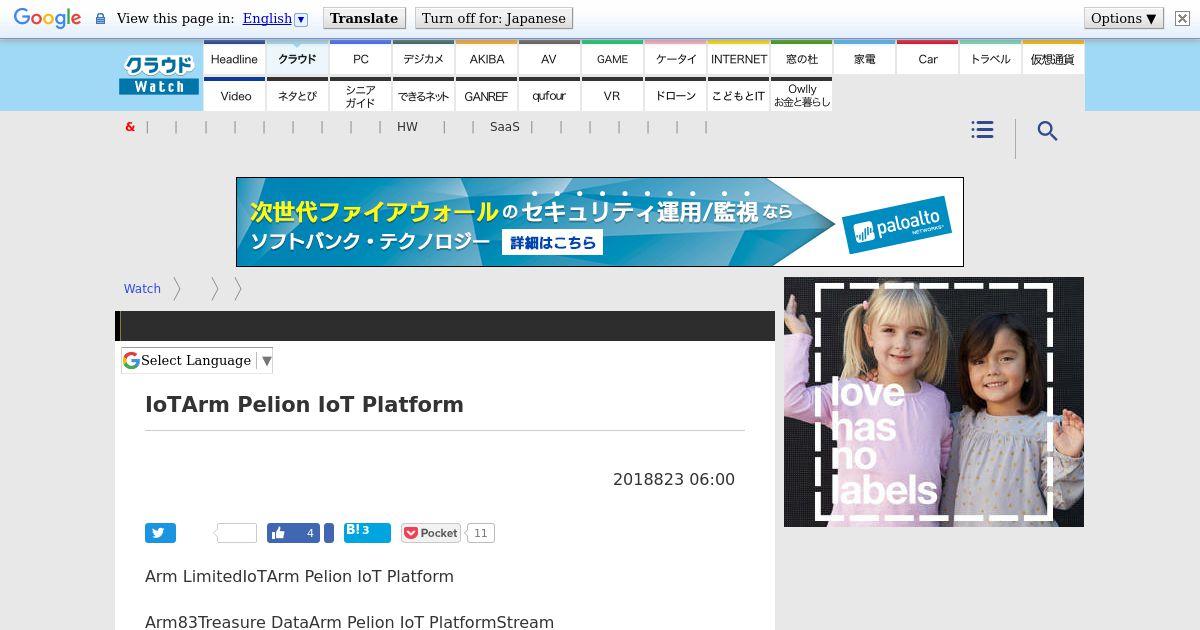Open the AKIBA tab
Screen dimensions: 1200x630
point(486,59)
